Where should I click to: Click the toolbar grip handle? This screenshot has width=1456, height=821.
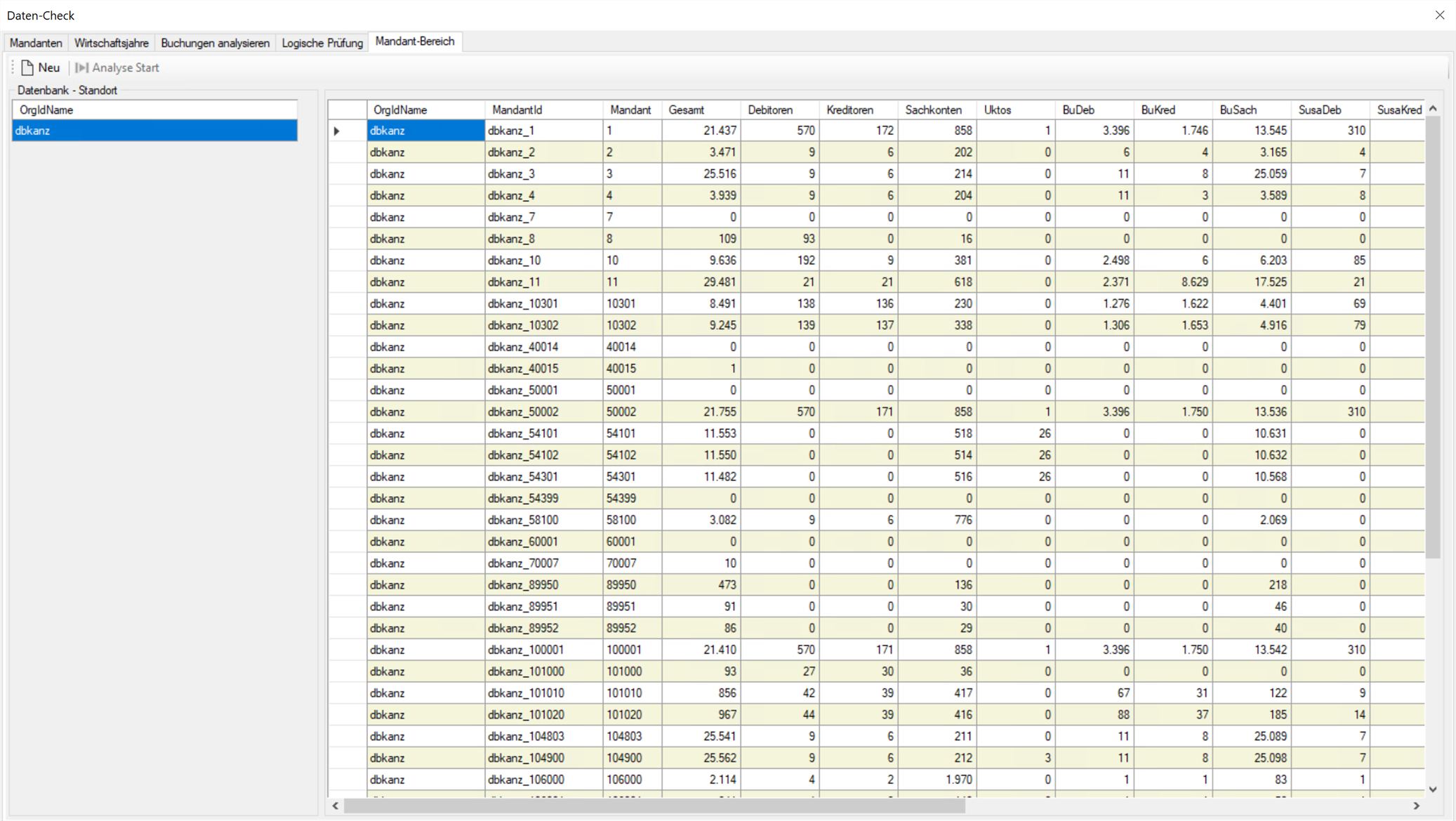(x=13, y=67)
